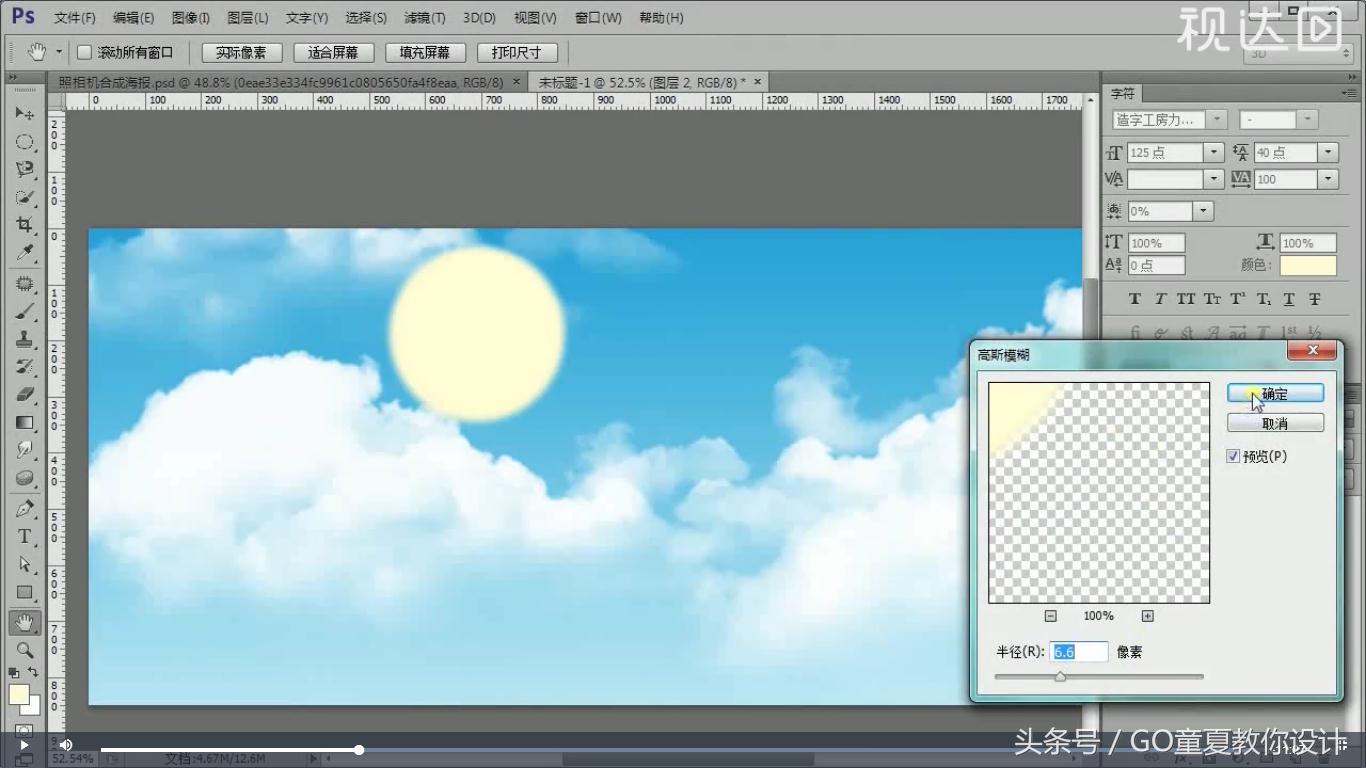The width and height of the screenshot is (1366, 768).
Task: Select the Move tool
Action: pyautogui.click(x=25, y=113)
